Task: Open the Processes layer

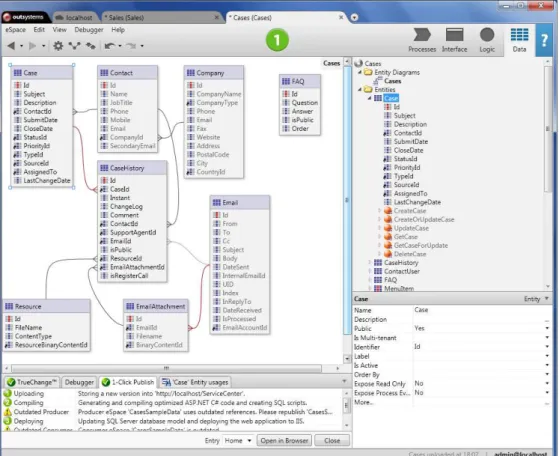Action: [x=422, y=40]
